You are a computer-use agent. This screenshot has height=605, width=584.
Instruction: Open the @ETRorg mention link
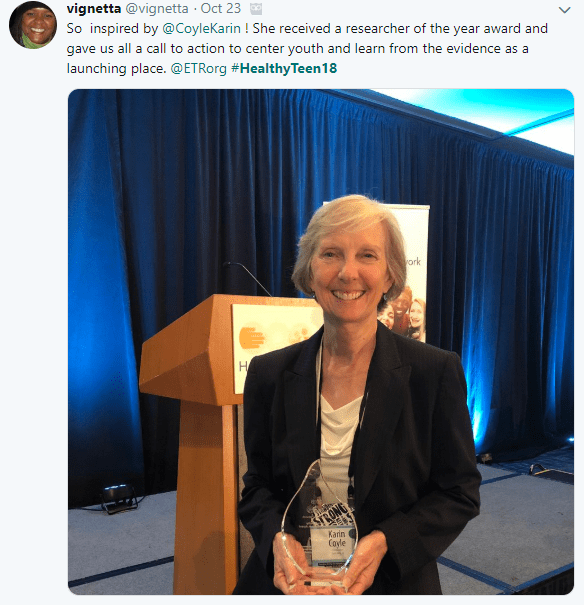[x=199, y=69]
